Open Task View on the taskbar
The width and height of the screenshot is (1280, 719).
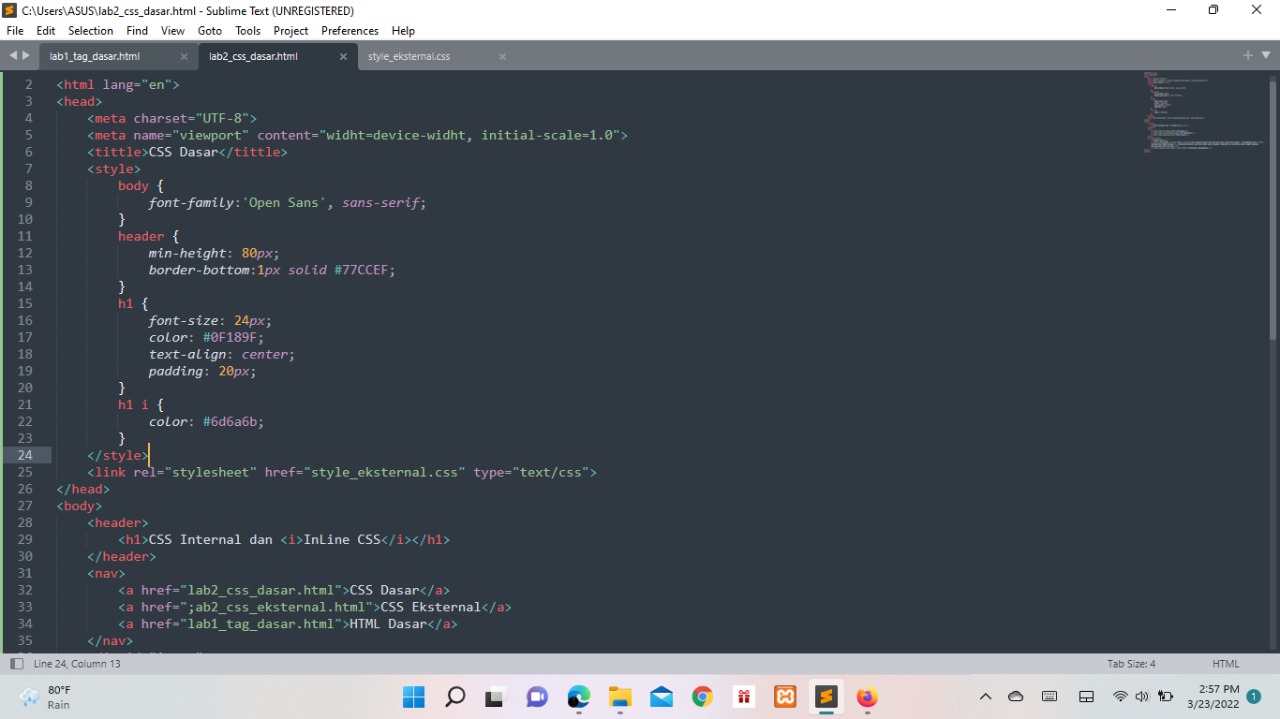click(495, 697)
